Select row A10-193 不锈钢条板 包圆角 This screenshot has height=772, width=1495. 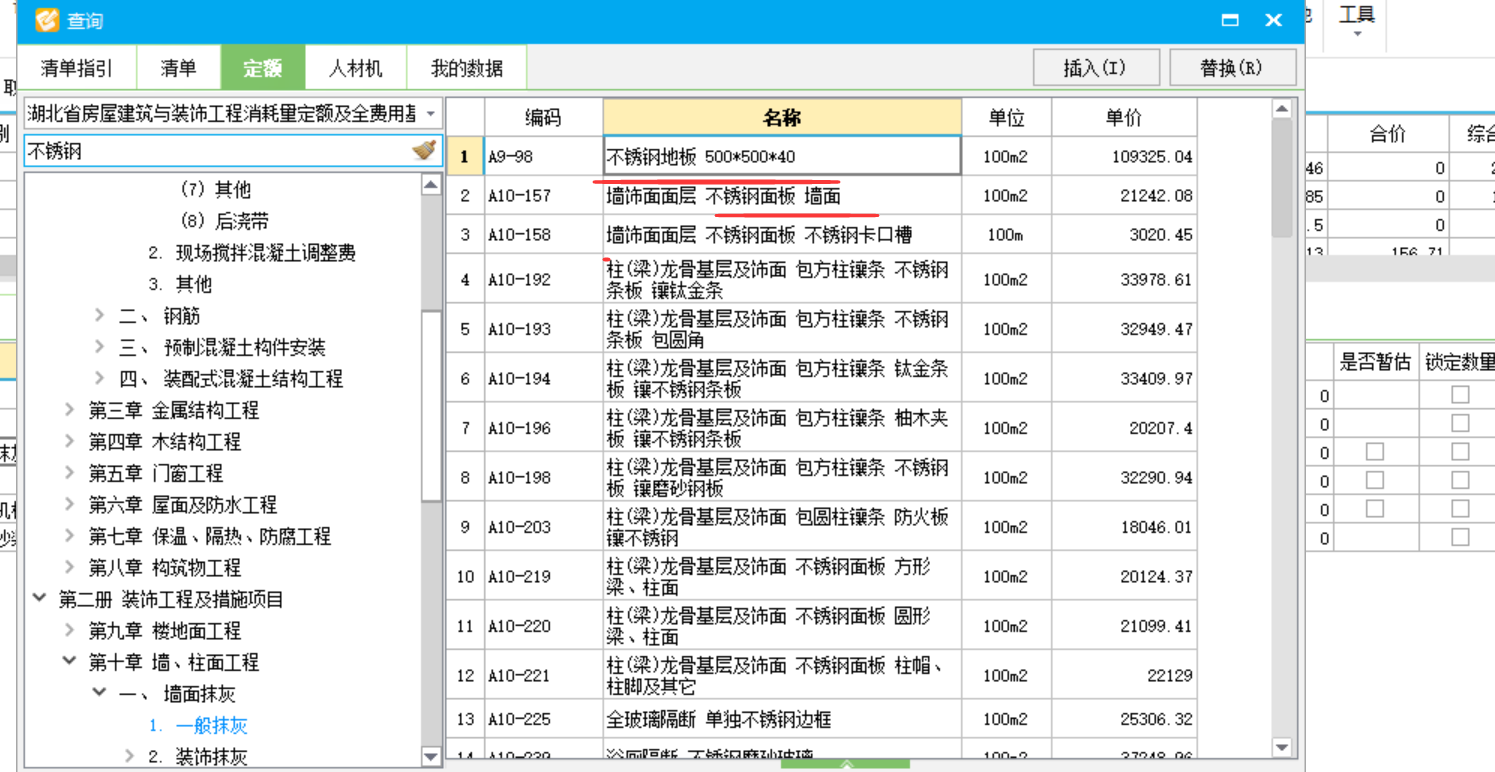tap(821, 328)
